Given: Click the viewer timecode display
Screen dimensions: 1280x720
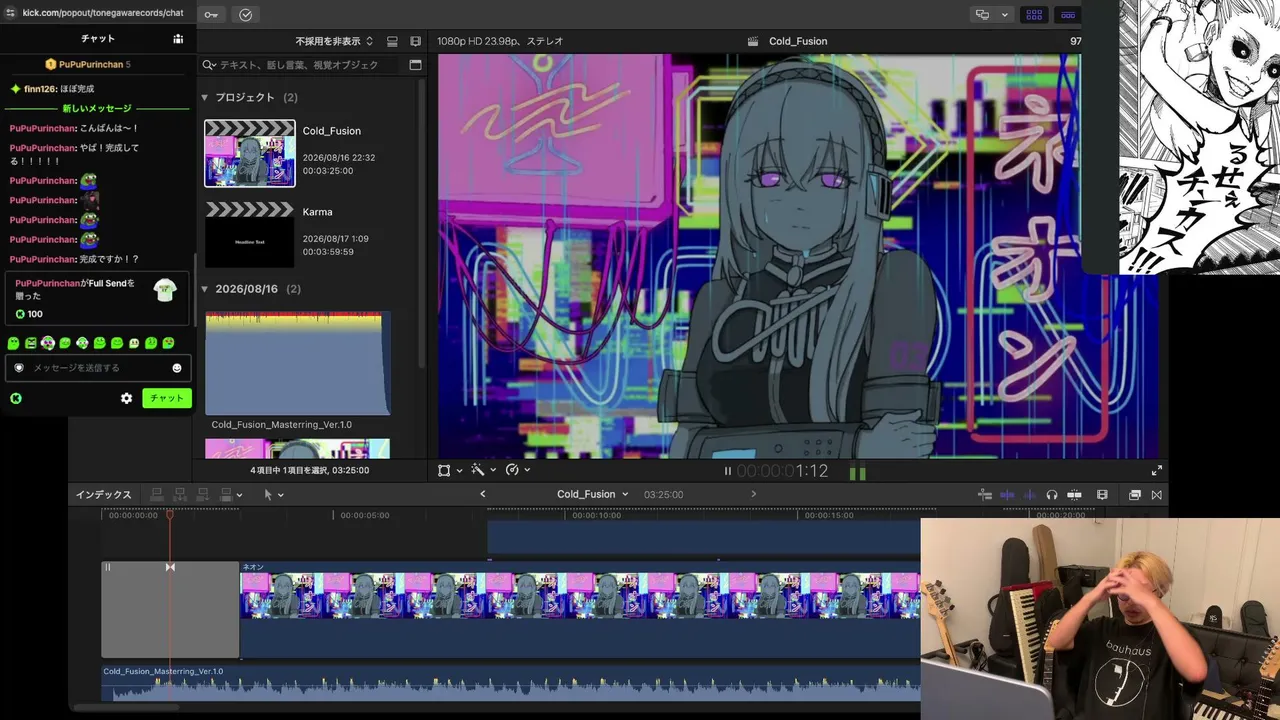Looking at the screenshot, I should tap(783, 471).
